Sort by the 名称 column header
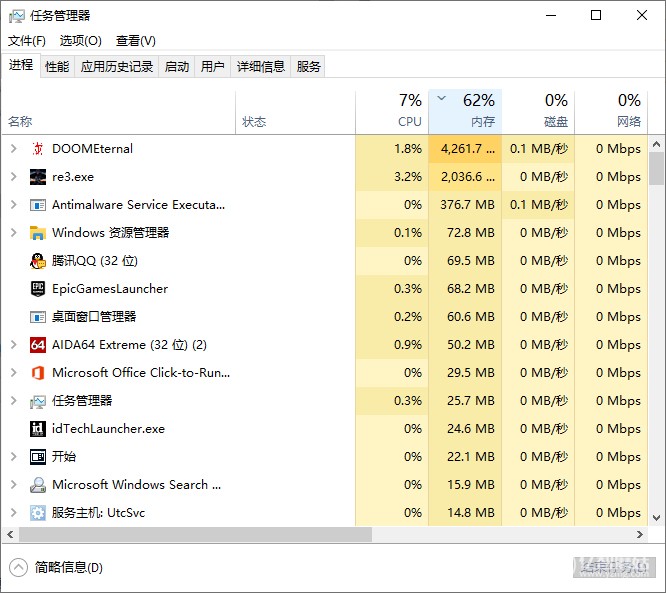This screenshot has height=593, width=666. 119,113
